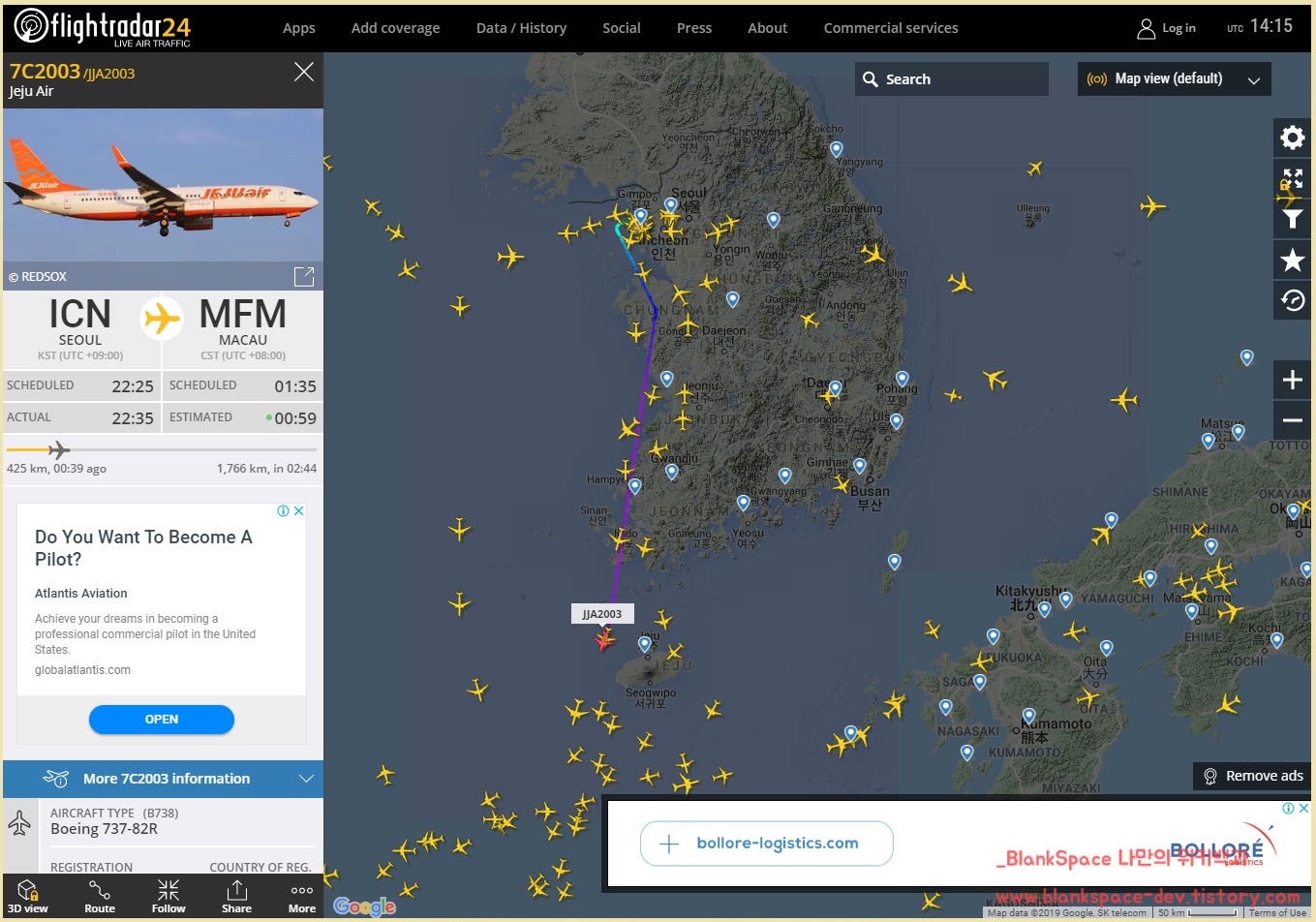Image resolution: width=1316 pixels, height=922 pixels.
Task: Show the Route of the flight
Action: tap(100, 896)
